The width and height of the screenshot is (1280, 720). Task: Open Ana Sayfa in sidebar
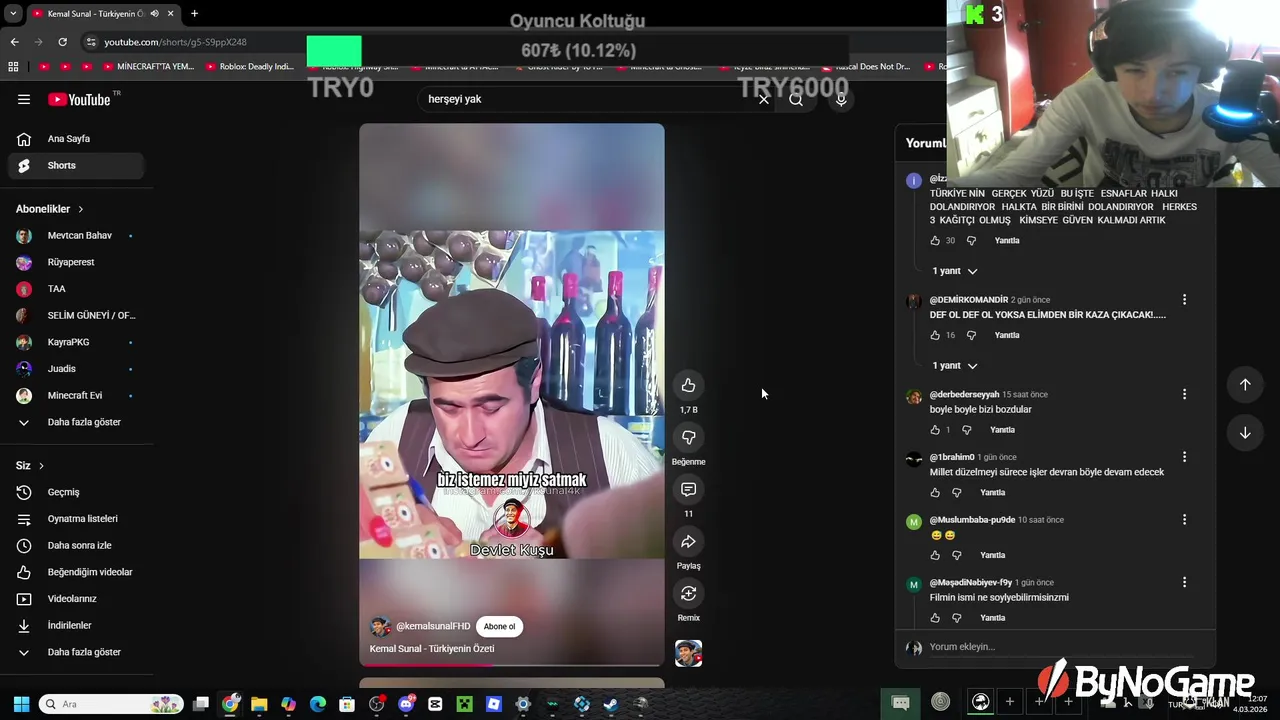76,139
